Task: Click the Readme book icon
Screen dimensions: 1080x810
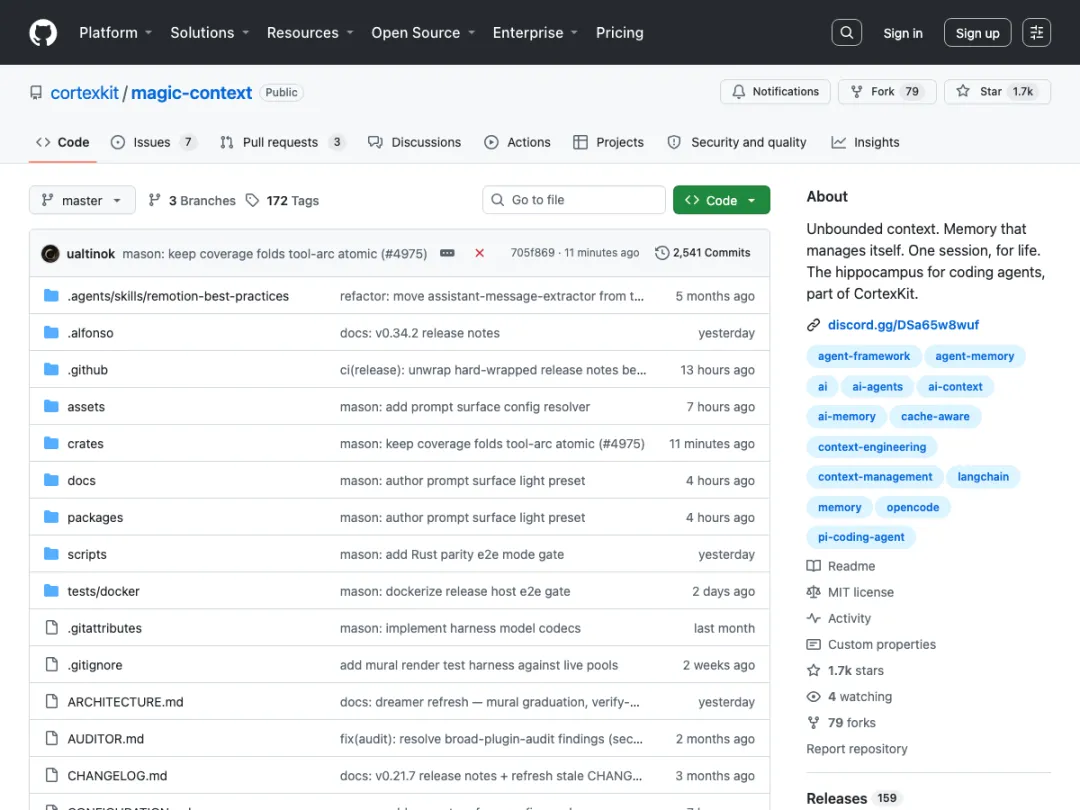Action: (813, 566)
